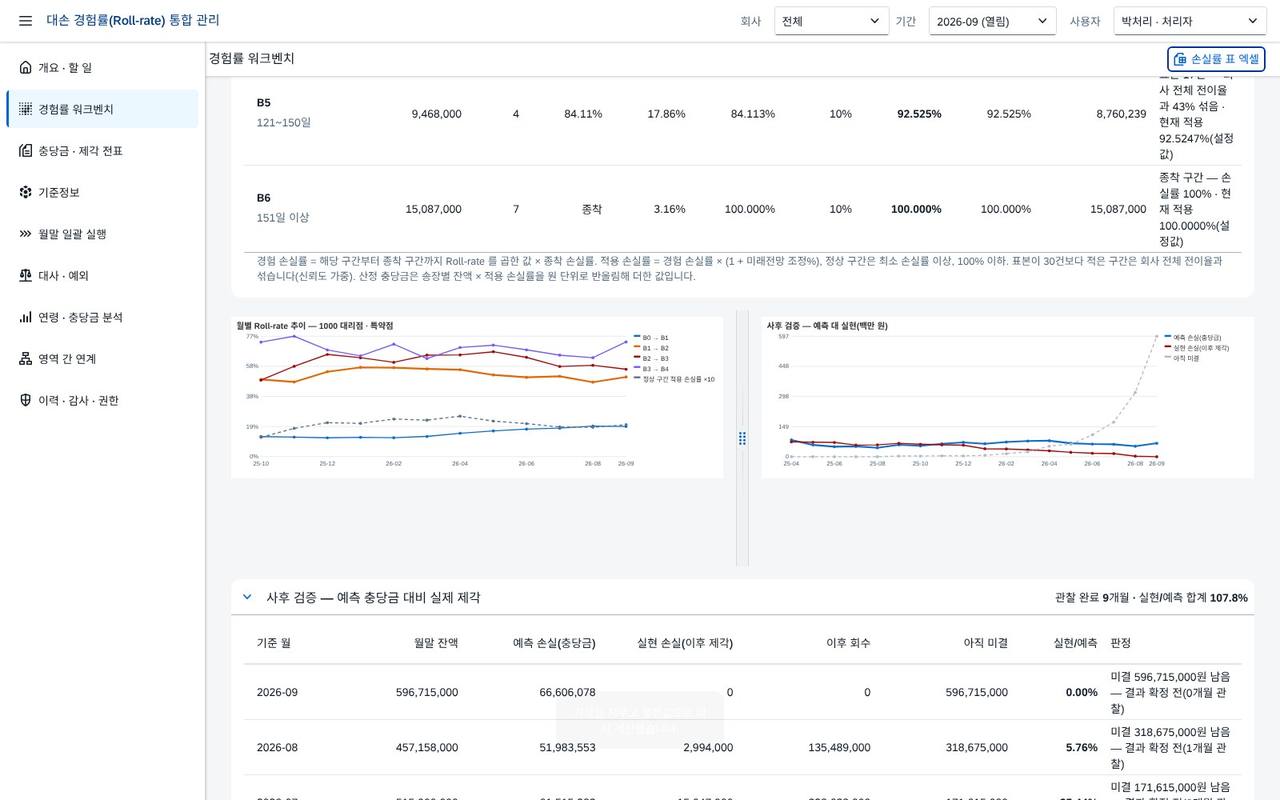Click the hierarchy icon for 영역 간 연계
1280x800 pixels.
point(25,359)
